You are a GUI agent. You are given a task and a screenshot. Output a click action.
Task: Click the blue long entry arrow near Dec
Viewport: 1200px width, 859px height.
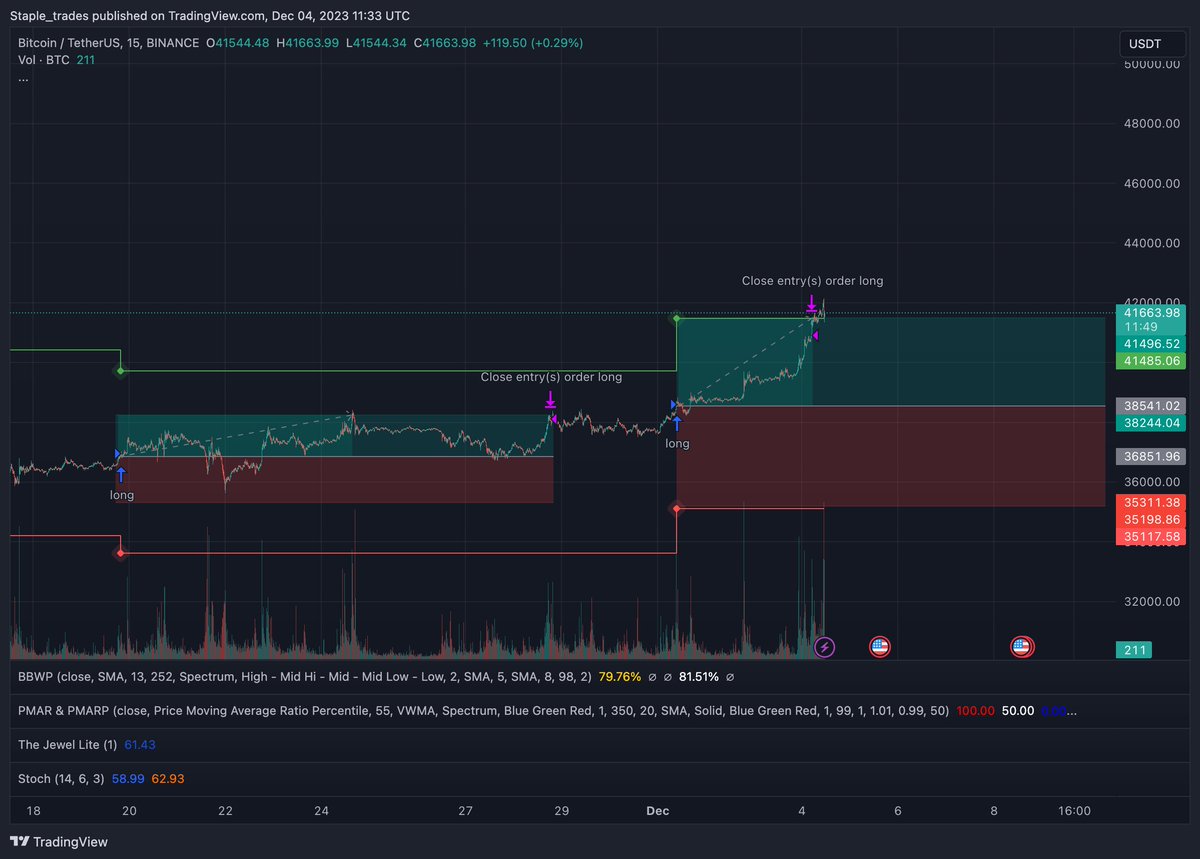(x=677, y=423)
